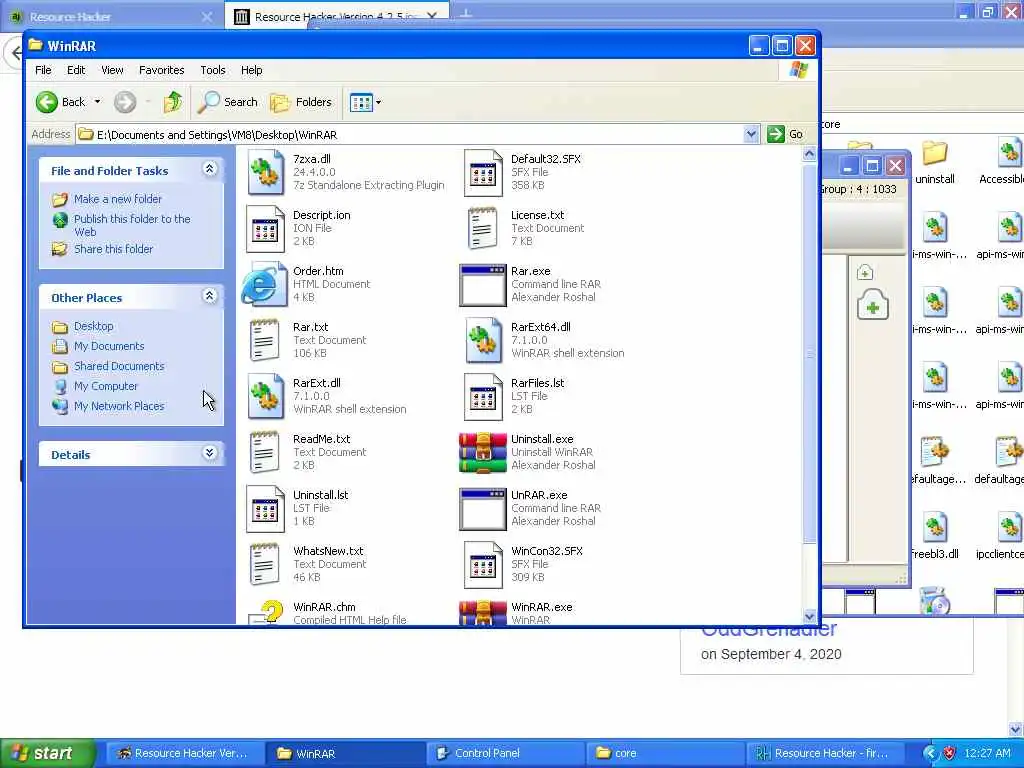This screenshot has height=768, width=1024.
Task: Switch to Resource Hacker - fir... taskbar button
Action: (x=825, y=753)
